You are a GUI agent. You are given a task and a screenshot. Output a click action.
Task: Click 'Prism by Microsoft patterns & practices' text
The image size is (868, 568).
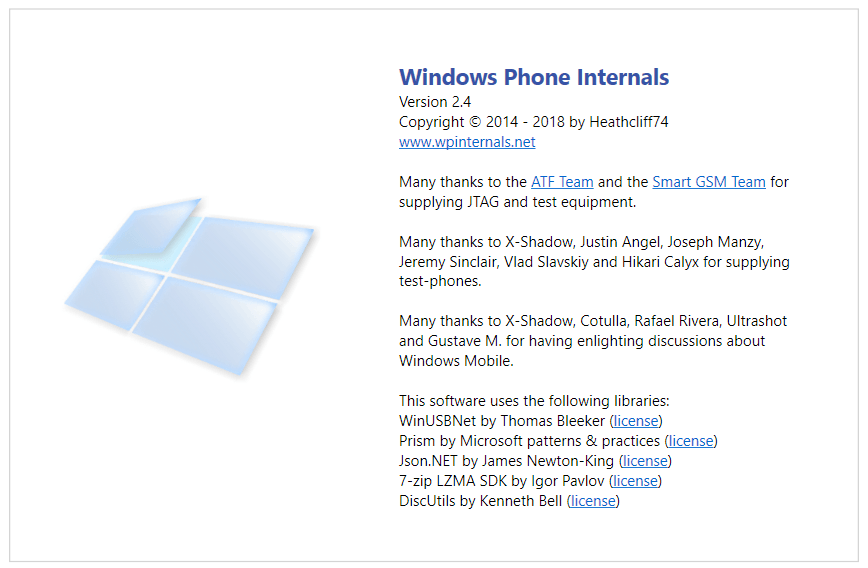529,441
